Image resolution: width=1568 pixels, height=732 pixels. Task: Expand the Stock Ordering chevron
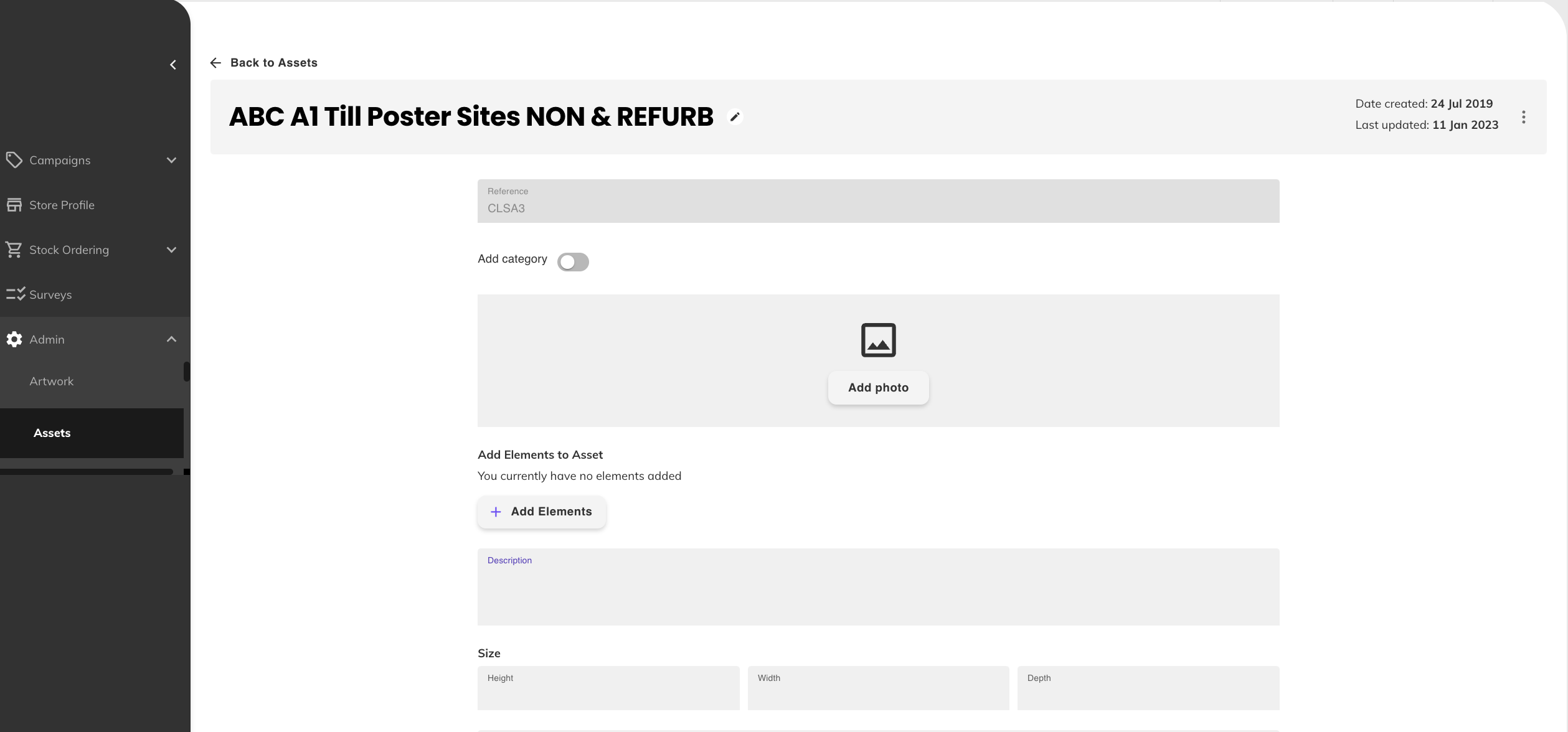coord(171,250)
